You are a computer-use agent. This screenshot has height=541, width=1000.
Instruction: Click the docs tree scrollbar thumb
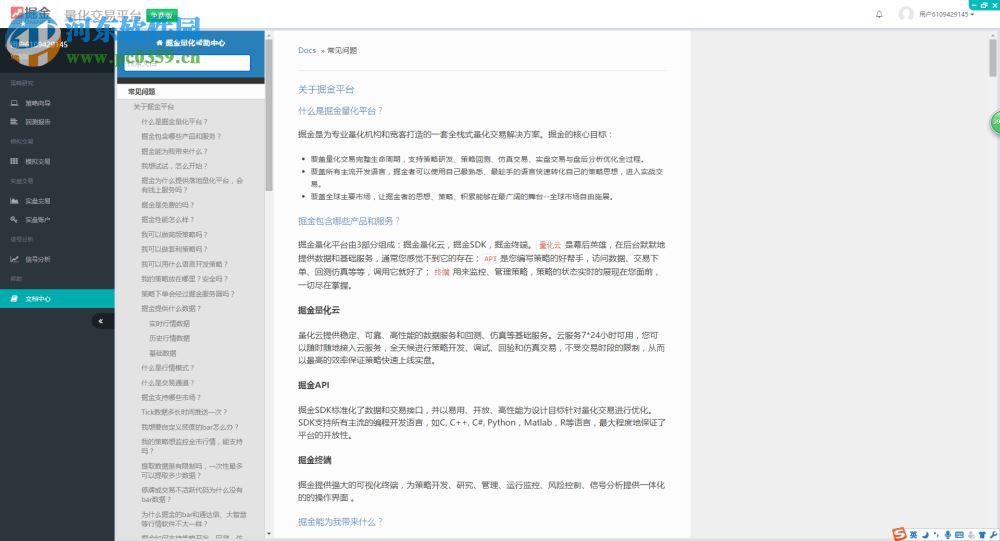tap(268, 115)
